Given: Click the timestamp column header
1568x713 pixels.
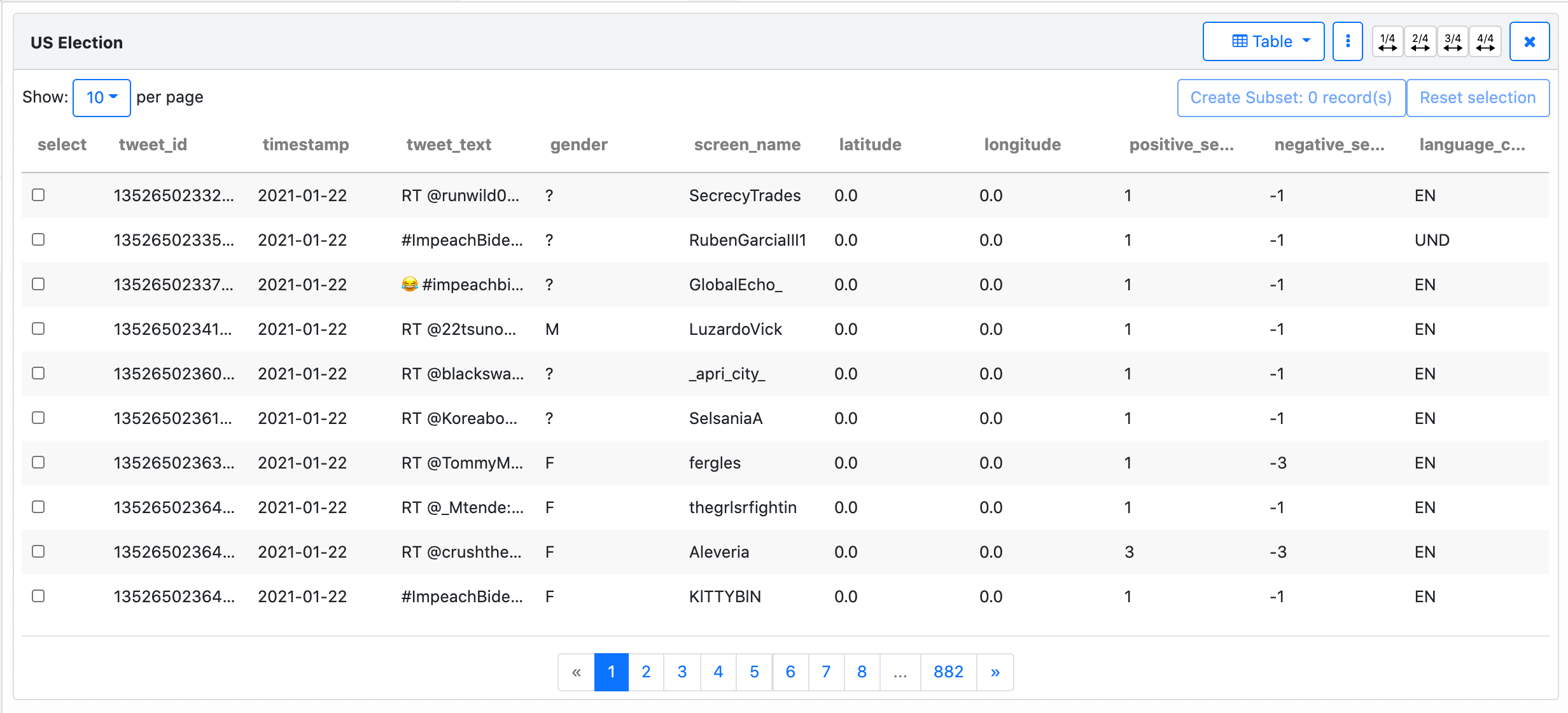Looking at the screenshot, I should tap(305, 145).
